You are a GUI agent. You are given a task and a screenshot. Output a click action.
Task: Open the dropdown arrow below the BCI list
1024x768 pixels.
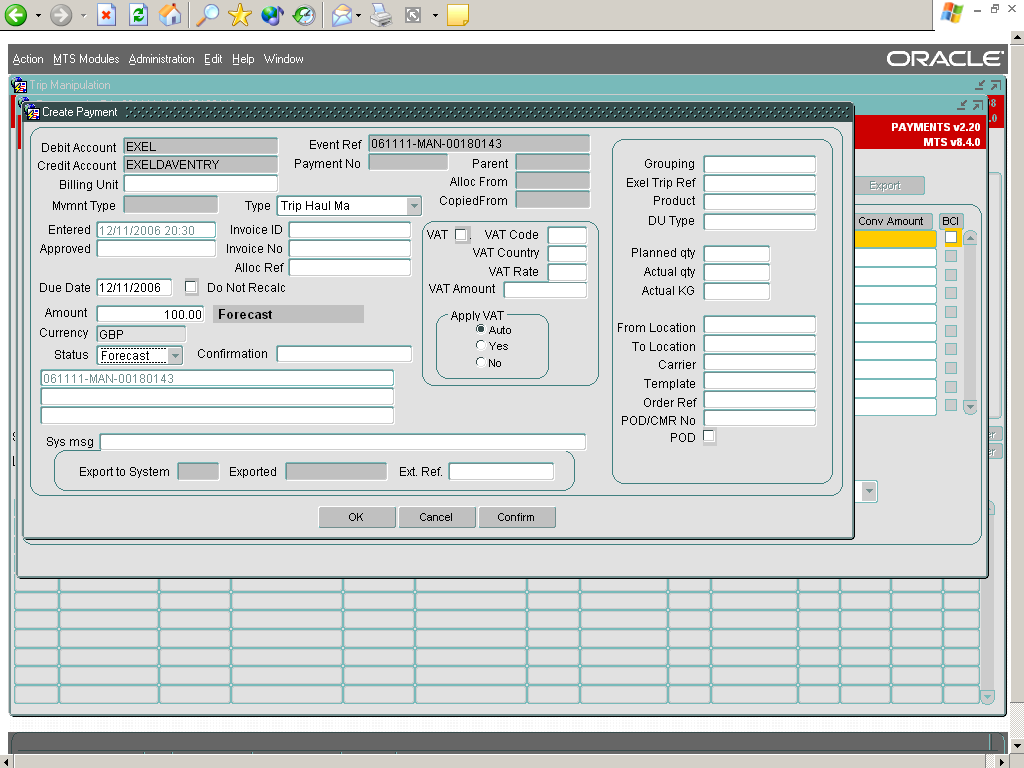(x=869, y=491)
